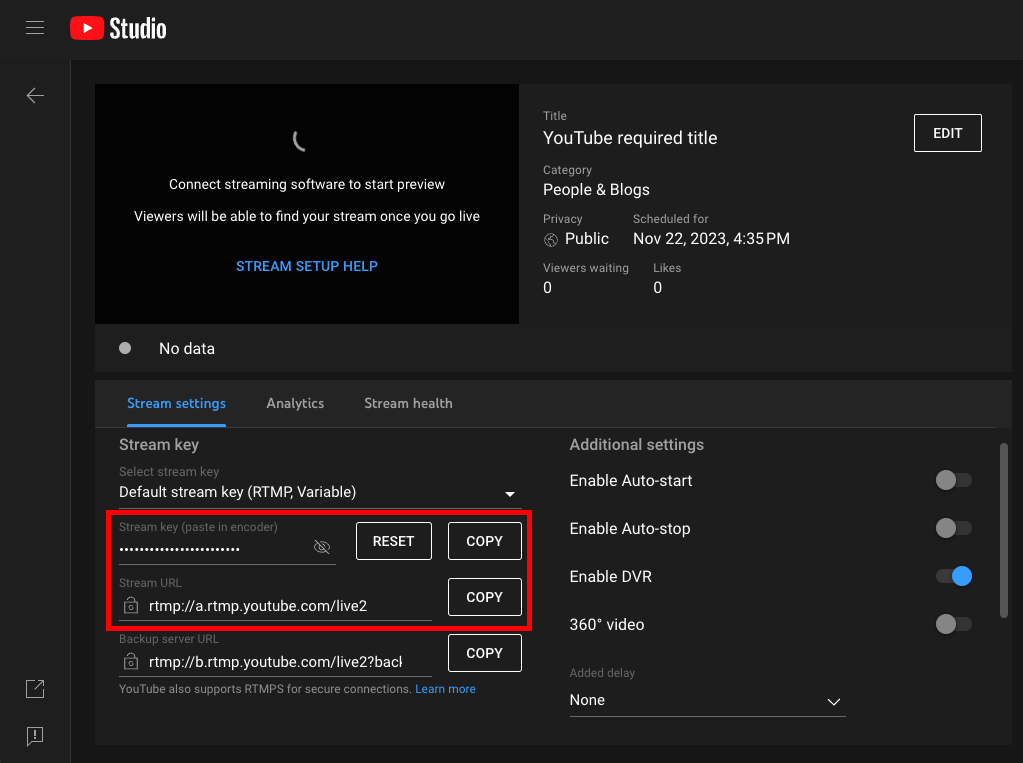Image resolution: width=1023 pixels, height=763 pixels.
Task: Click the 'Likes' label
Action: [x=667, y=268]
